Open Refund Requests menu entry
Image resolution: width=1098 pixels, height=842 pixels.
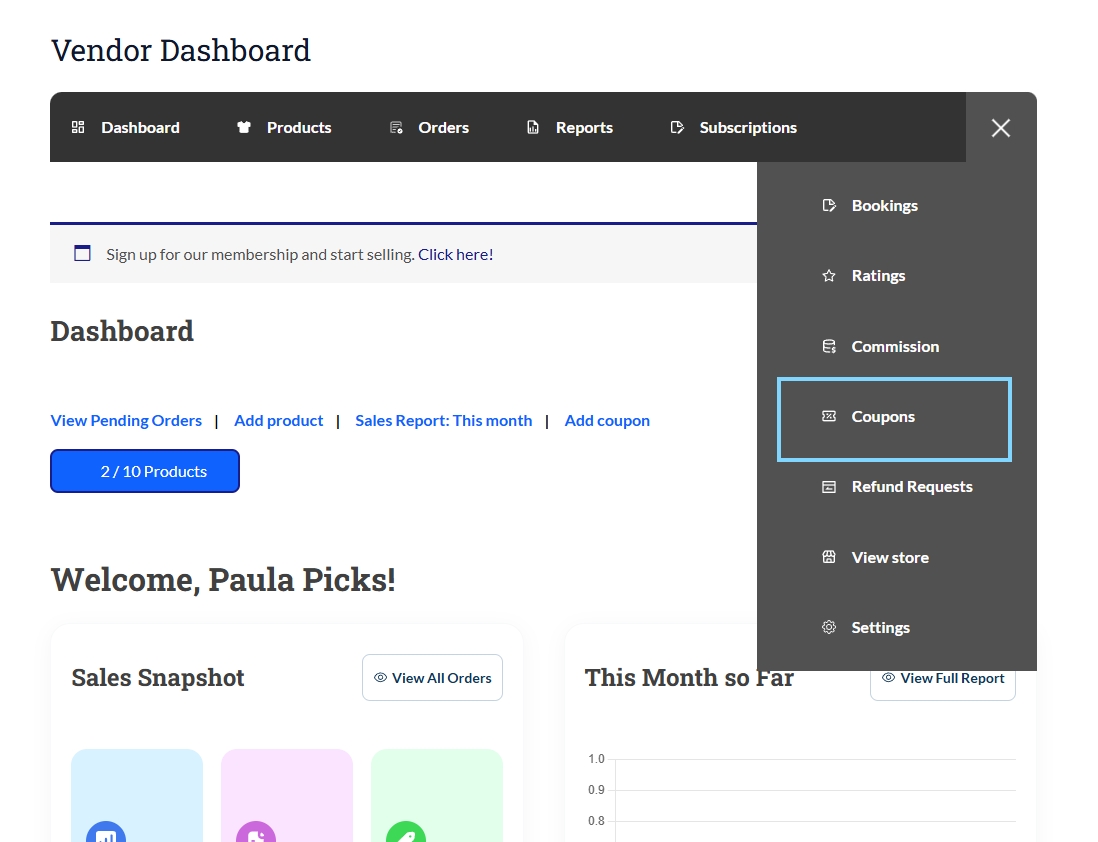tap(911, 487)
